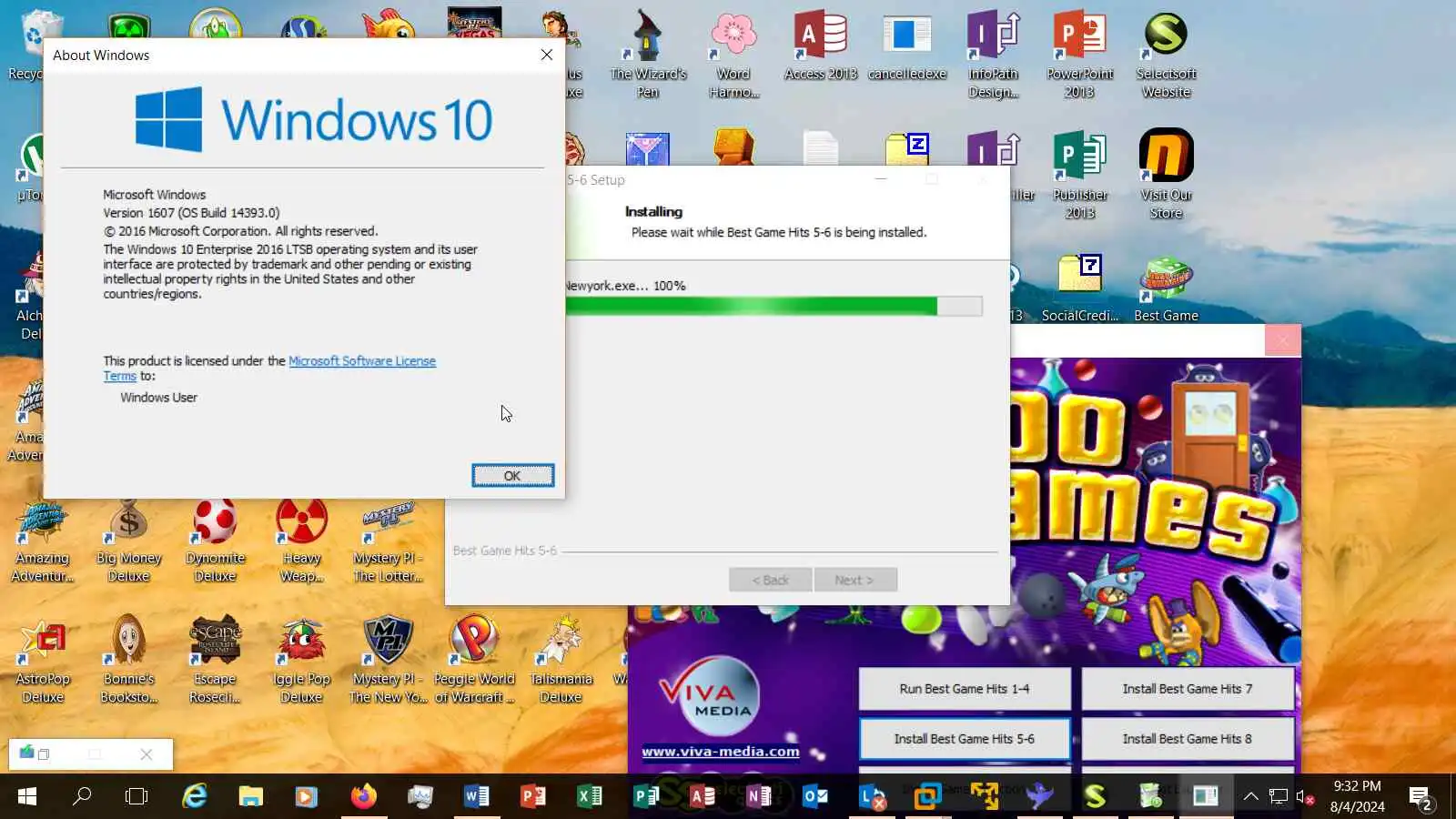Select the Best Game desktop shortcut
Viewport: 1456px width, 819px height.
pyautogui.click(x=1166, y=288)
